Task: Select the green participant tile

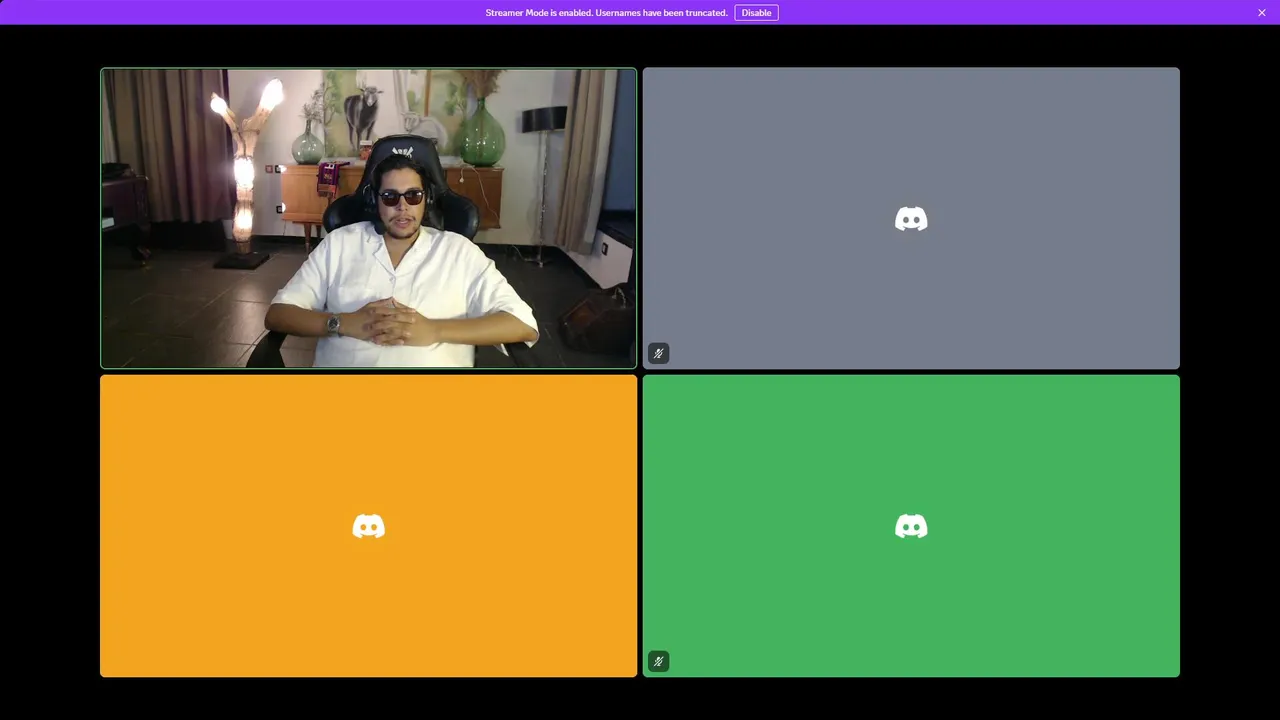Action: (x=911, y=526)
